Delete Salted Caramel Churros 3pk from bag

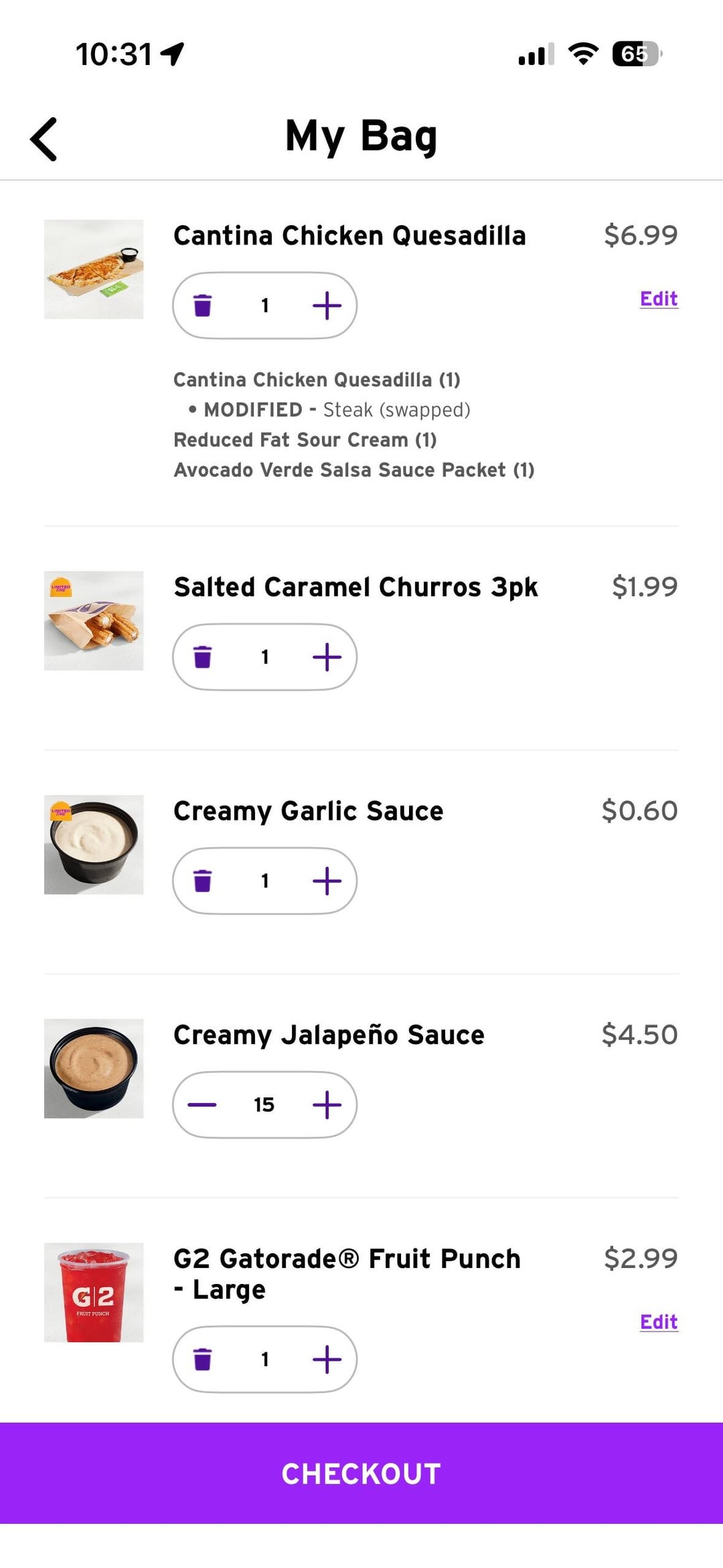[x=202, y=657]
